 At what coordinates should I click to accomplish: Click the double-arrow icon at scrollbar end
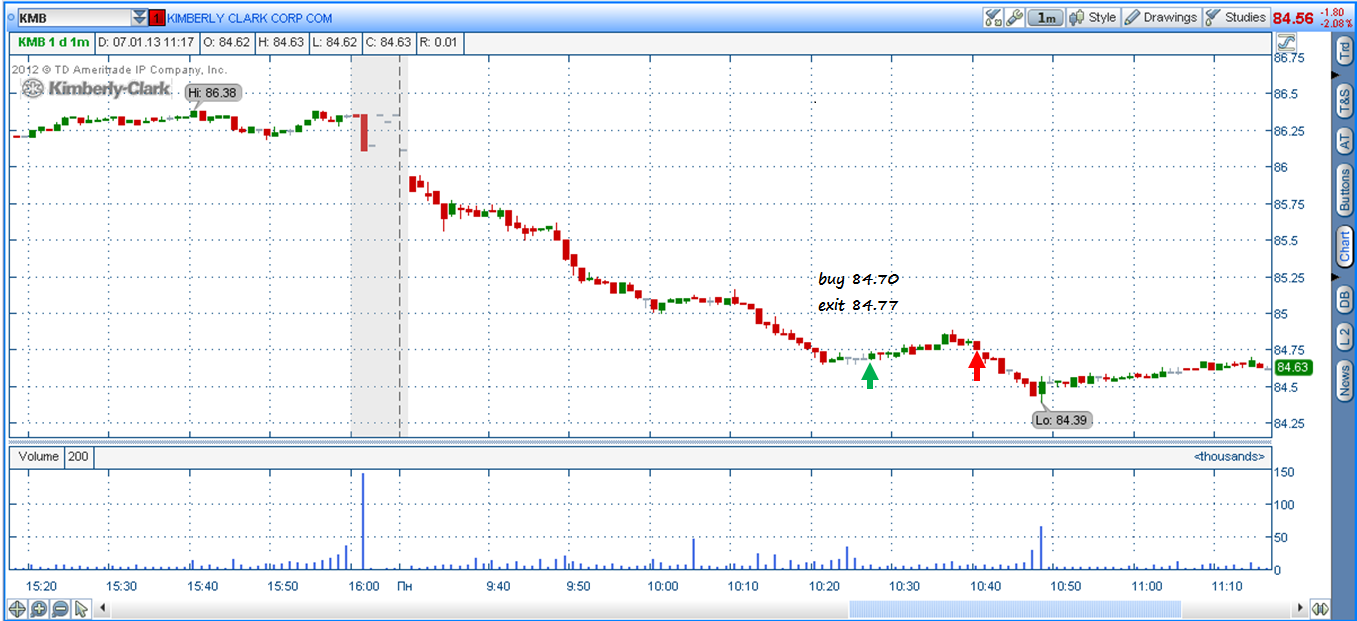coord(1322,608)
